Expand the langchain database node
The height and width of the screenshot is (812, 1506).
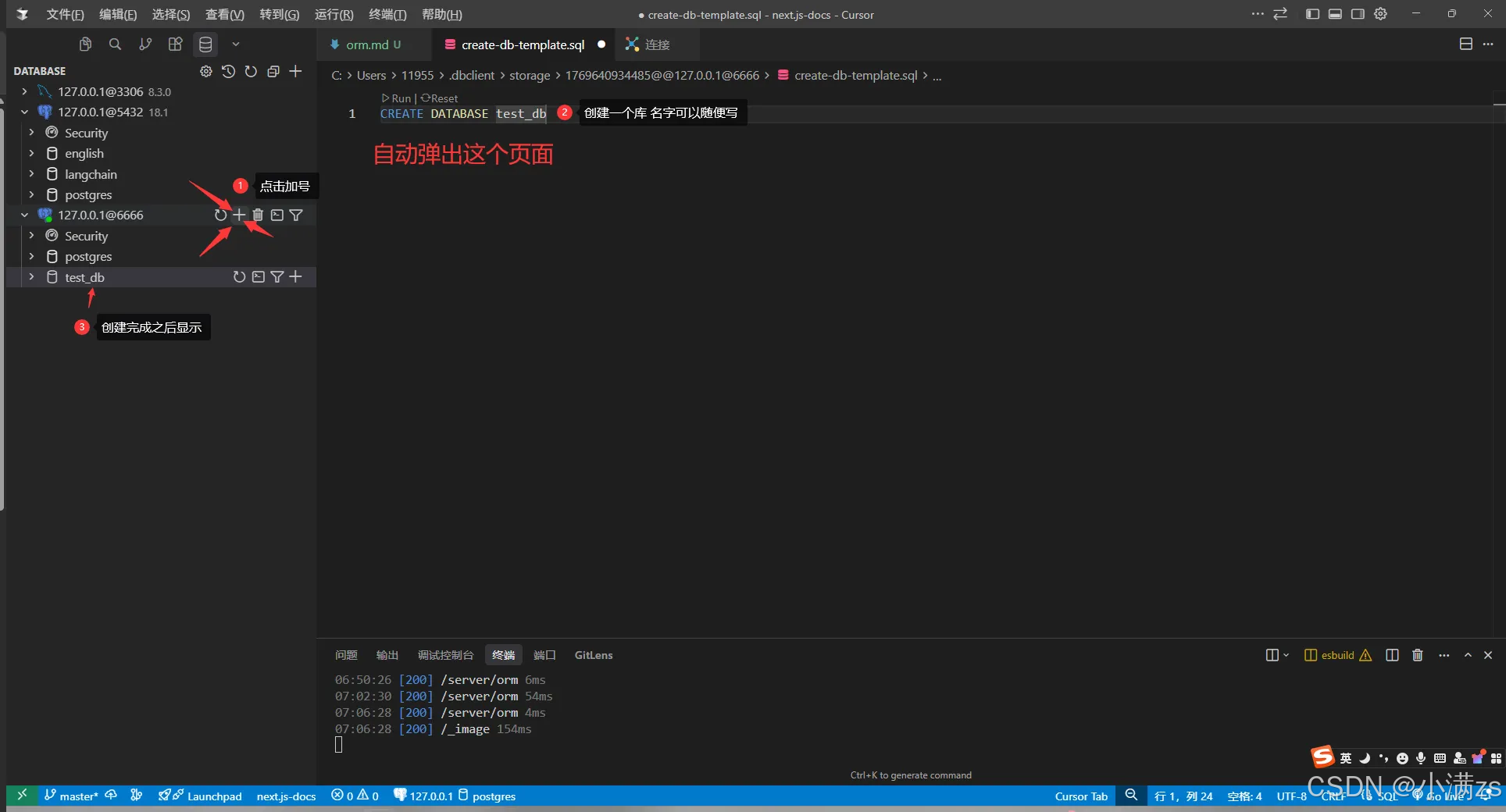point(31,174)
